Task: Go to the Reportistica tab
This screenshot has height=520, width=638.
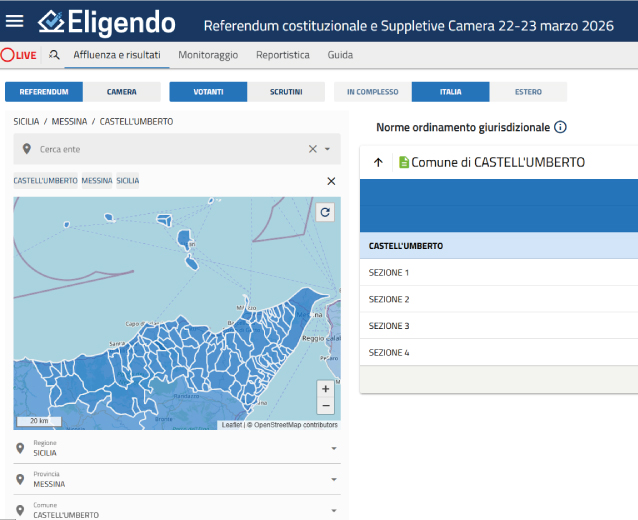Action: (x=282, y=55)
